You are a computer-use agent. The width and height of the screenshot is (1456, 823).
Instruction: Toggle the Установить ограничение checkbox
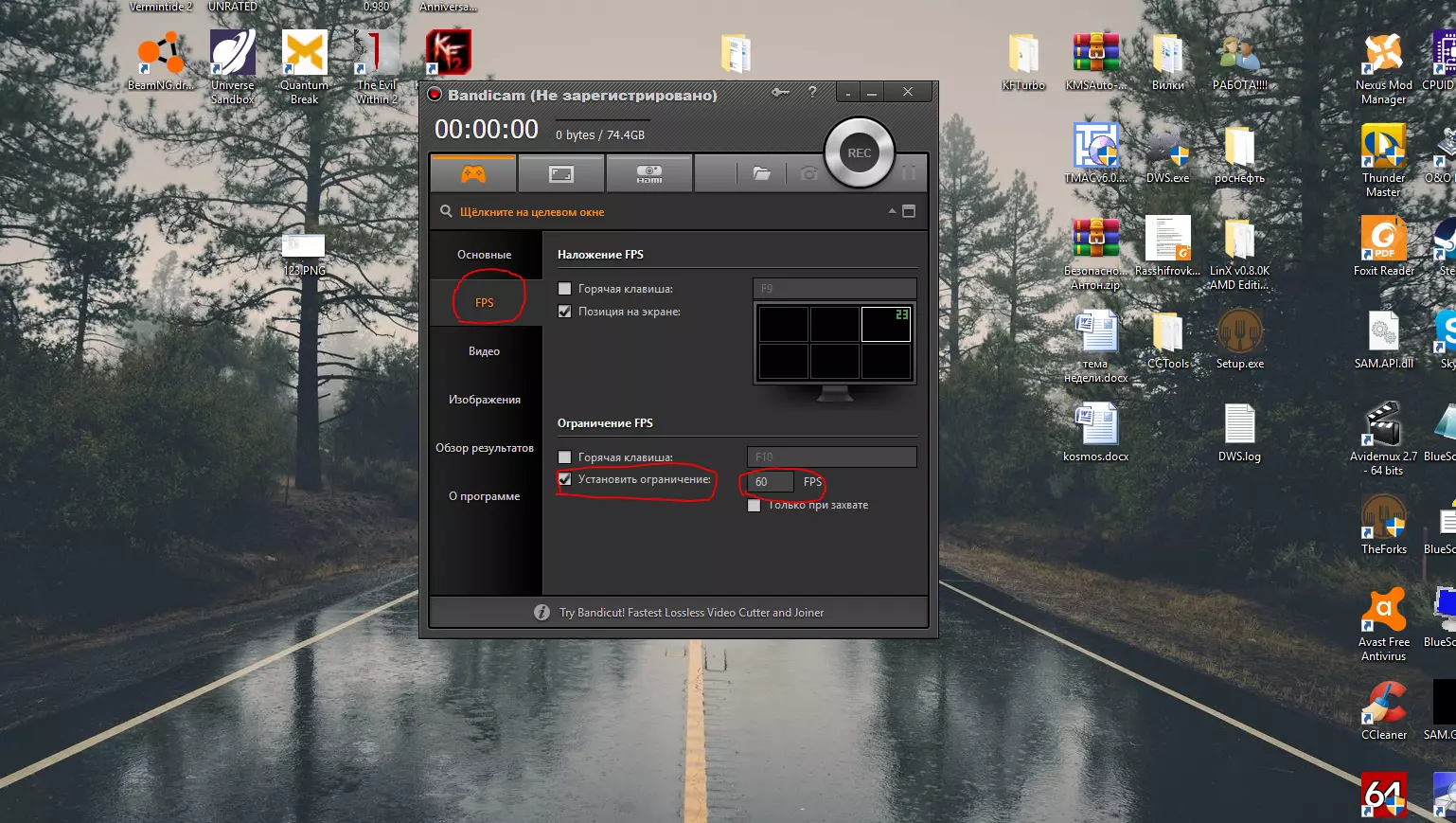565,479
